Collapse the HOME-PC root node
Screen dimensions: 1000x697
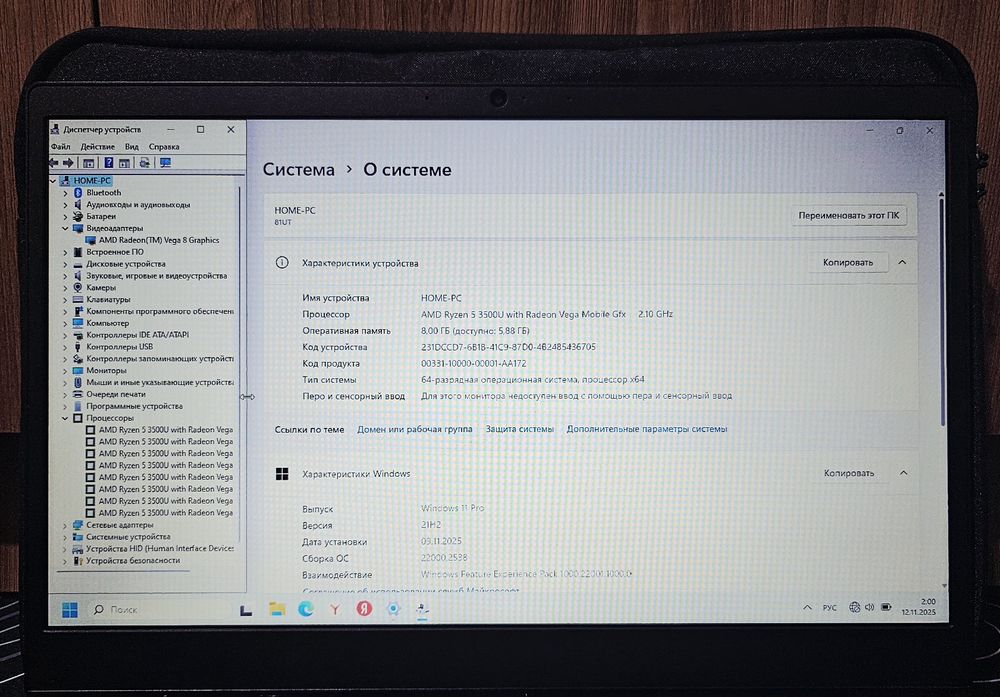53,181
